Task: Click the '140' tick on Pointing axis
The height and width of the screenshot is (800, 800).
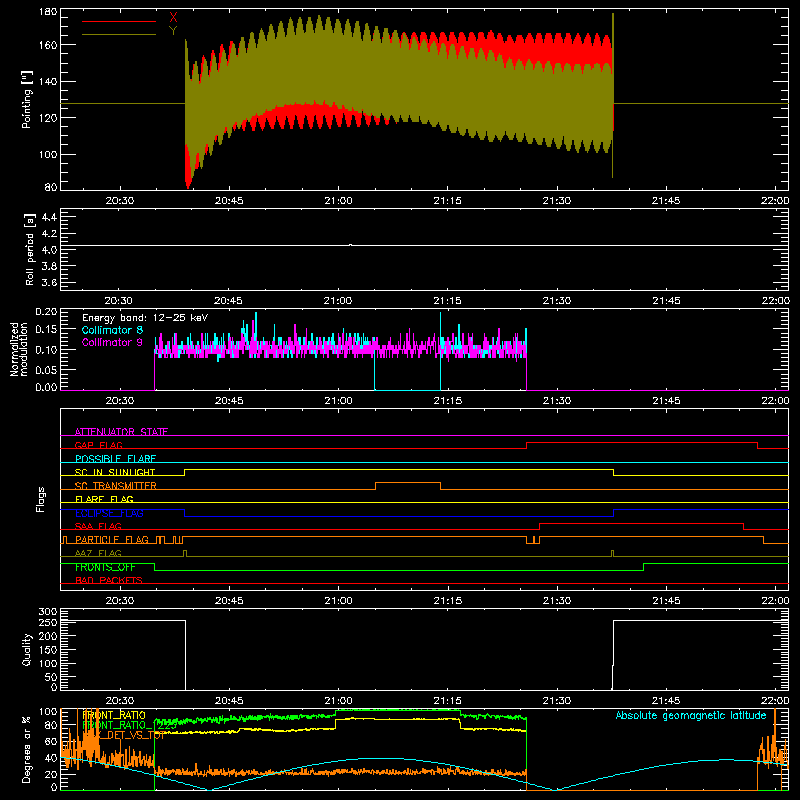Action: (x=48, y=81)
